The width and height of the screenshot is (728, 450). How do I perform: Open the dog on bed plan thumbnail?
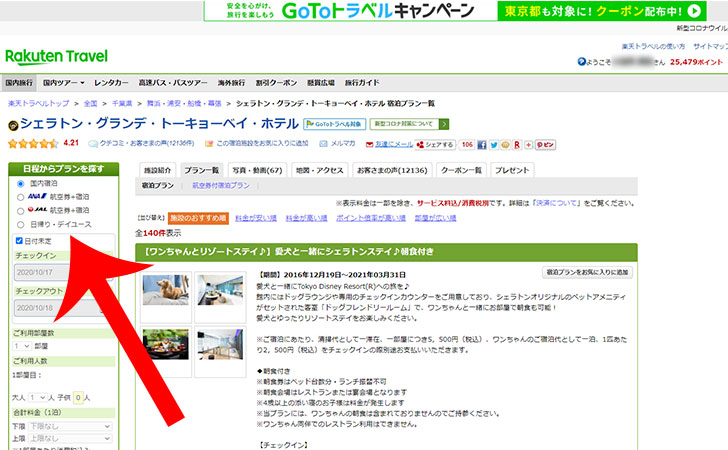click(166, 290)
